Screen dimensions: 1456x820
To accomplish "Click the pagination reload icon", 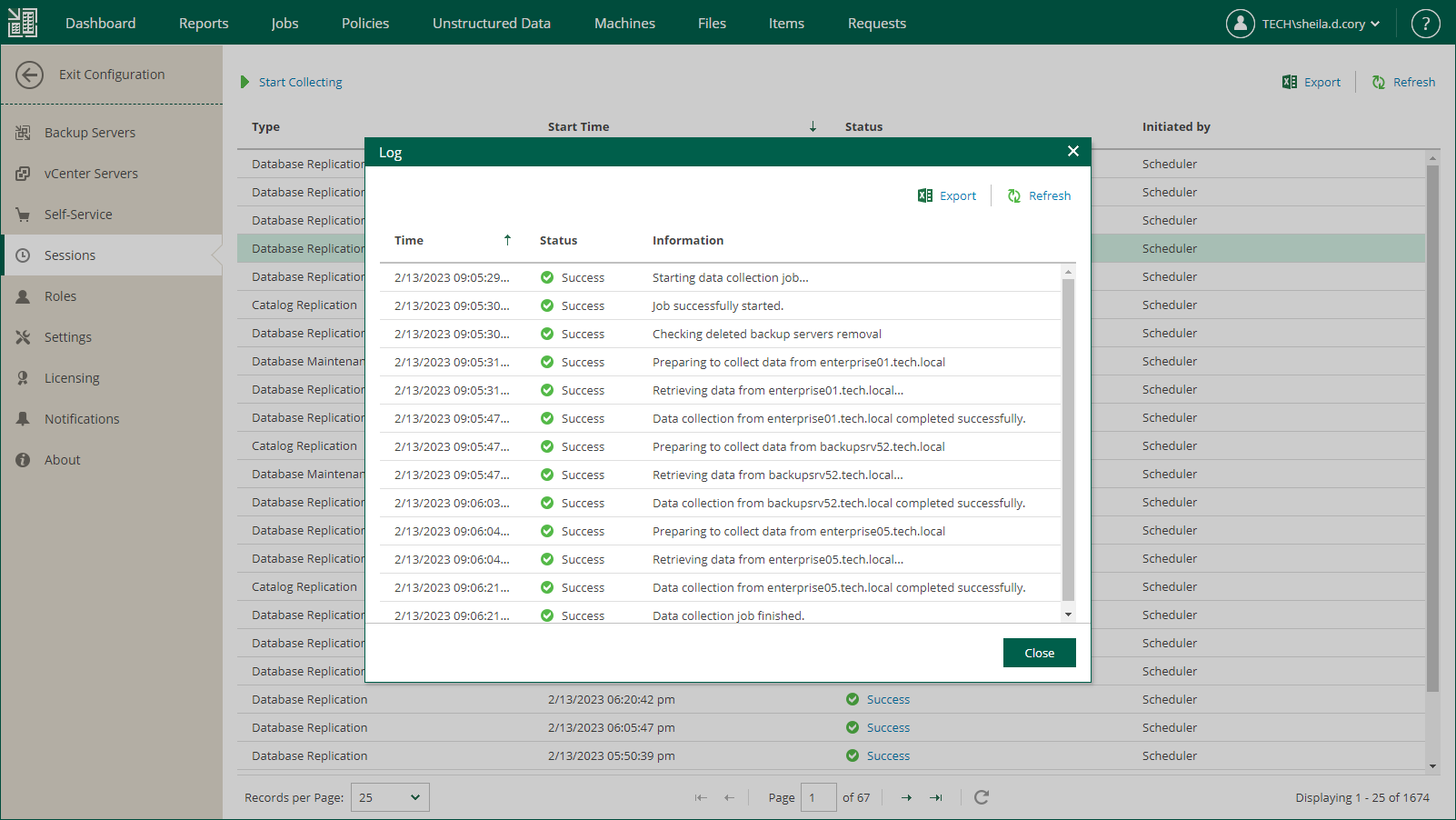I will tap(982, 797).
